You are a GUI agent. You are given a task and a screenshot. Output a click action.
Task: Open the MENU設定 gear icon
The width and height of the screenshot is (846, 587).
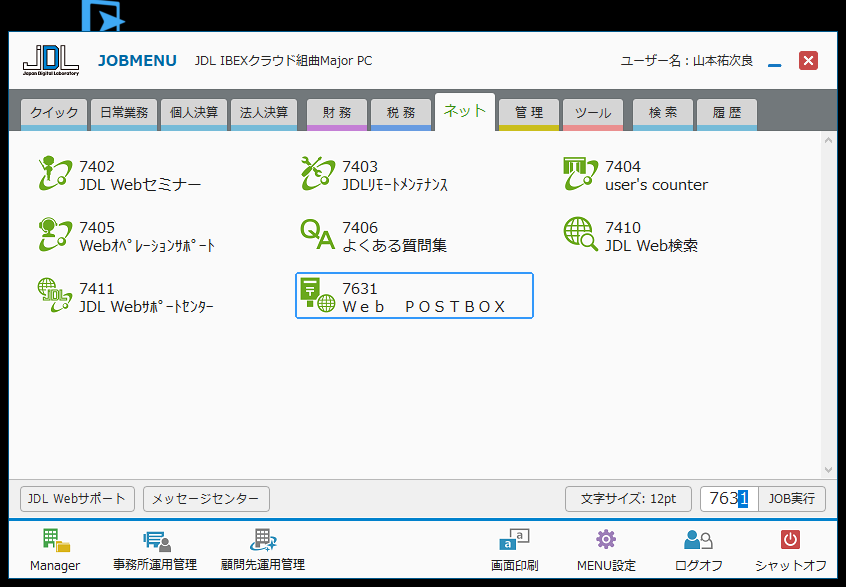pos(606,540)
